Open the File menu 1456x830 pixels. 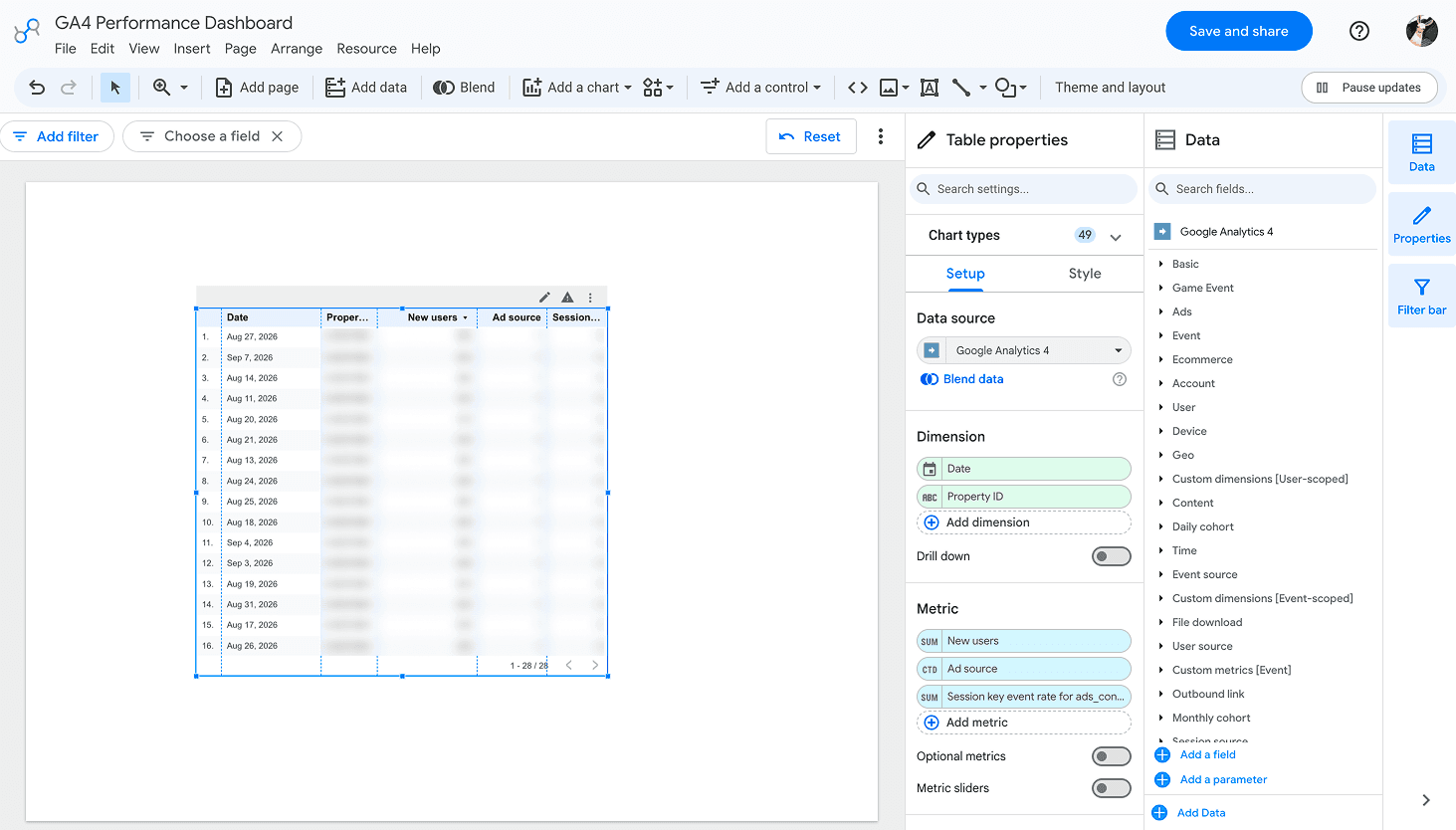coord(66,49)
